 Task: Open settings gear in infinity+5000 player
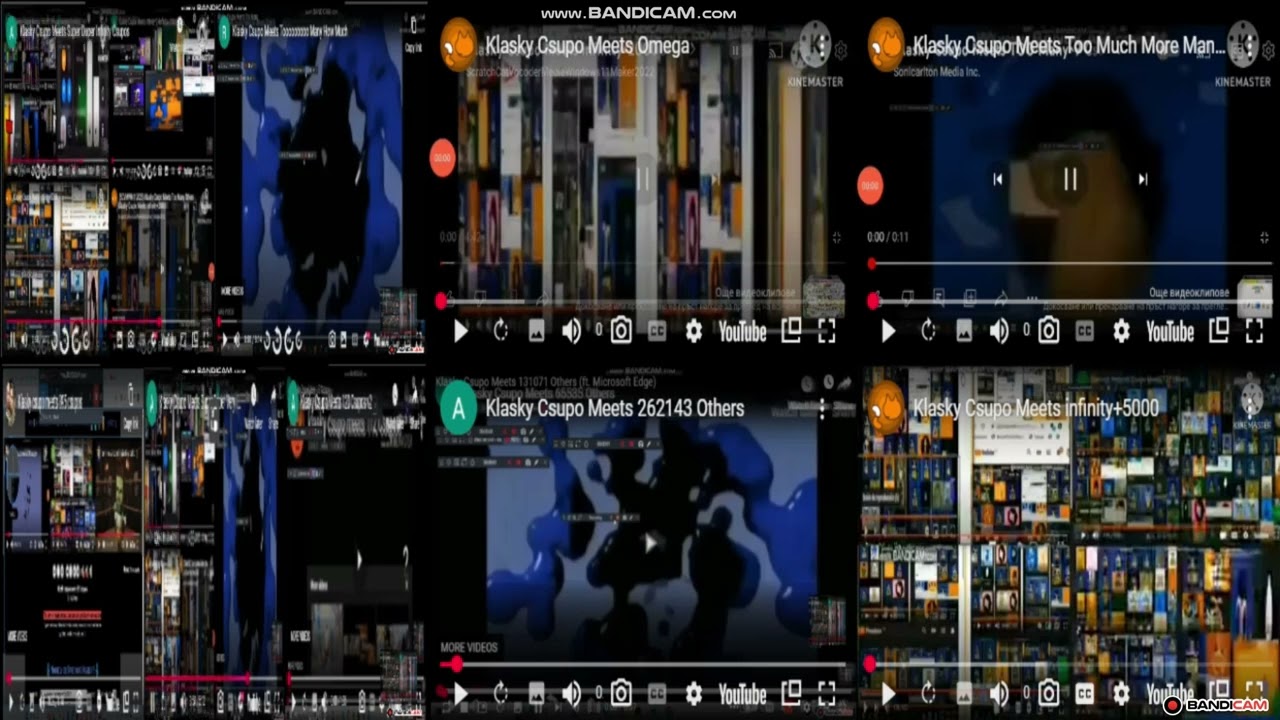click(x=1121, y=694)
